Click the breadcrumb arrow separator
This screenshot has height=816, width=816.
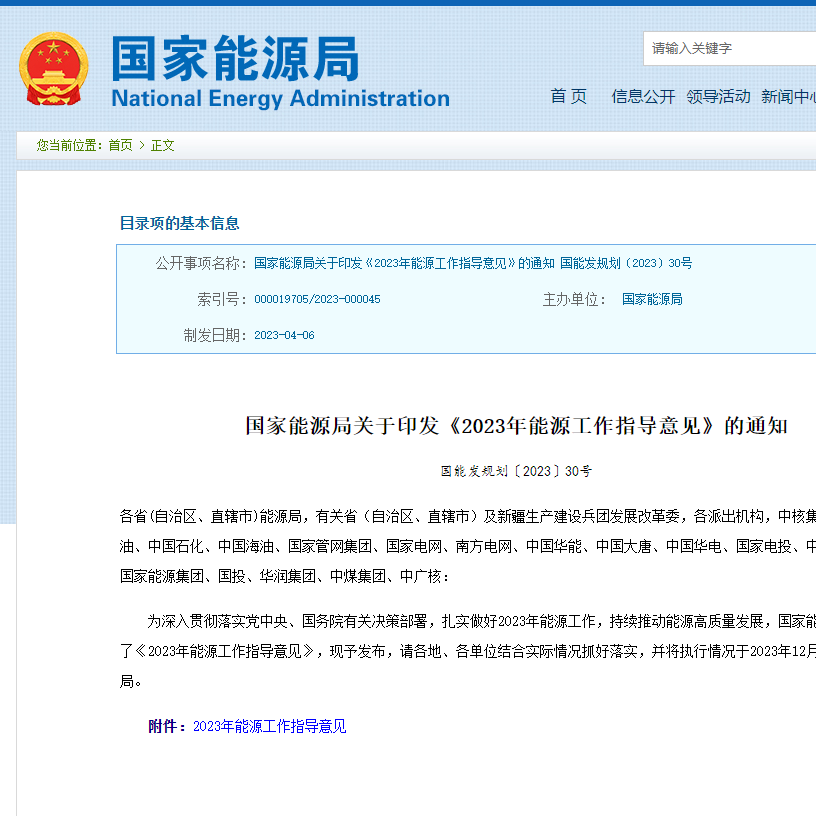[142, 145]
